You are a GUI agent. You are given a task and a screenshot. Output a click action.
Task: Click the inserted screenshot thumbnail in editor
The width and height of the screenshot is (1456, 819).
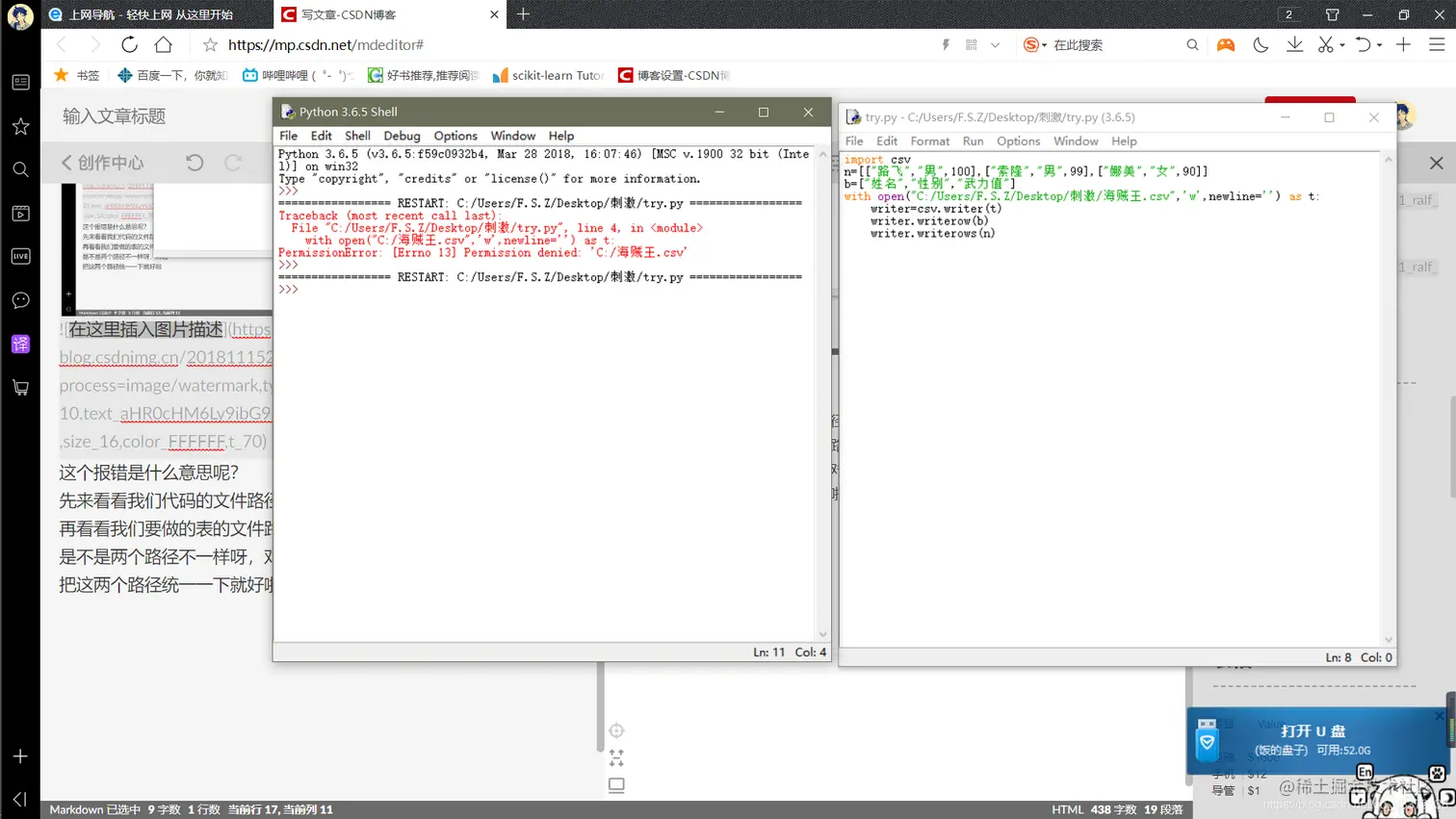coord(166,248)
